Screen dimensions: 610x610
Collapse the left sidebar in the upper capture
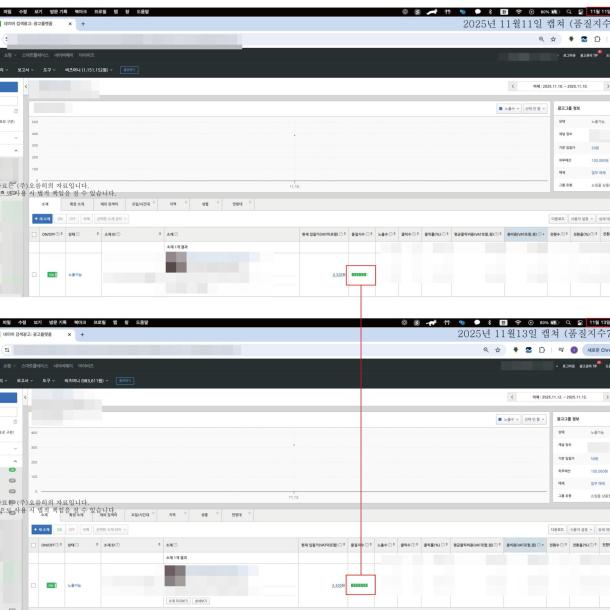[x=26, y=87]
